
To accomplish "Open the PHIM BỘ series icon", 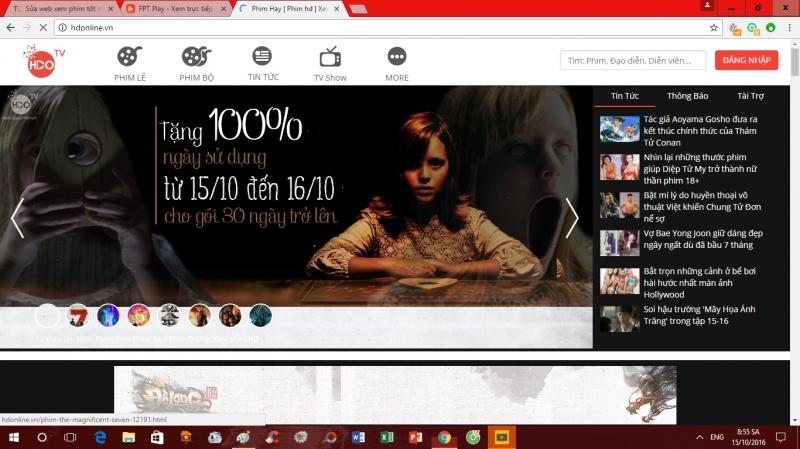I will (196, 57).
